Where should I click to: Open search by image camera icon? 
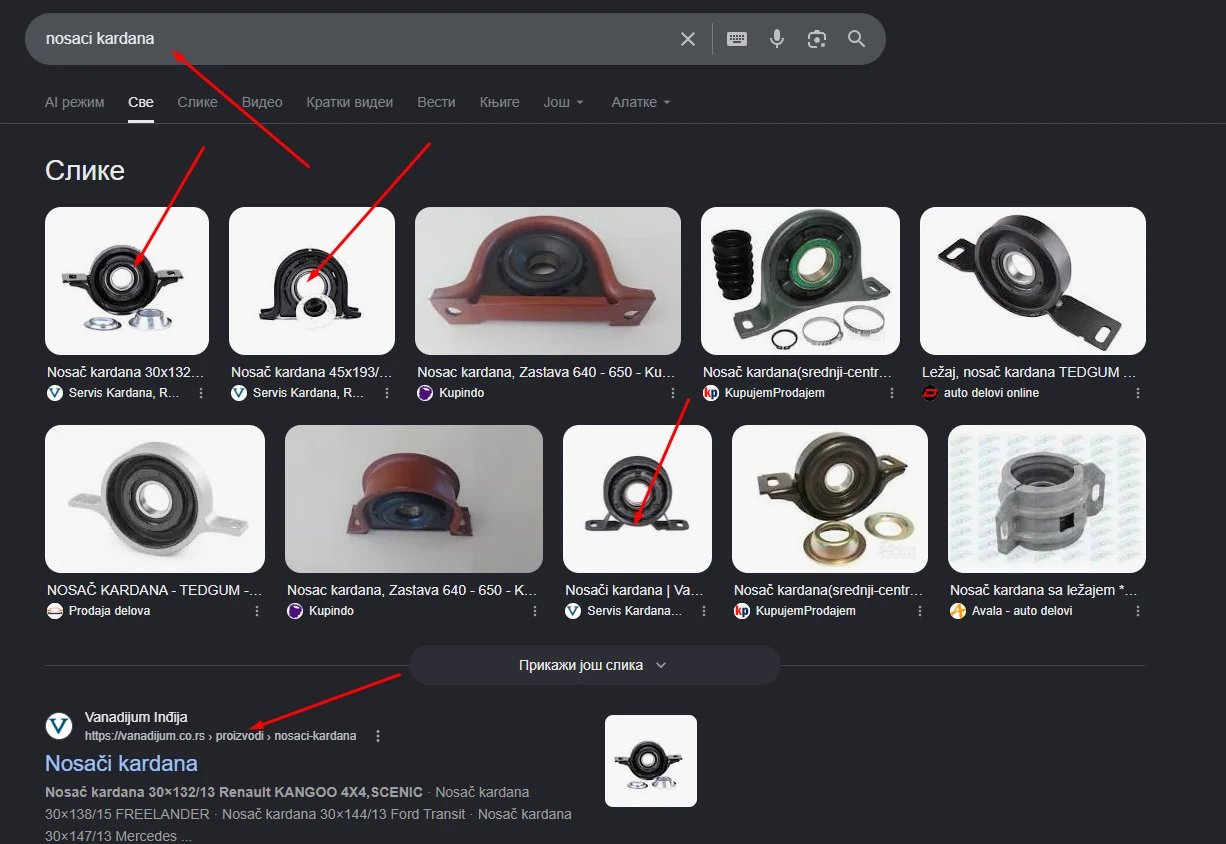tap(817, 39)
